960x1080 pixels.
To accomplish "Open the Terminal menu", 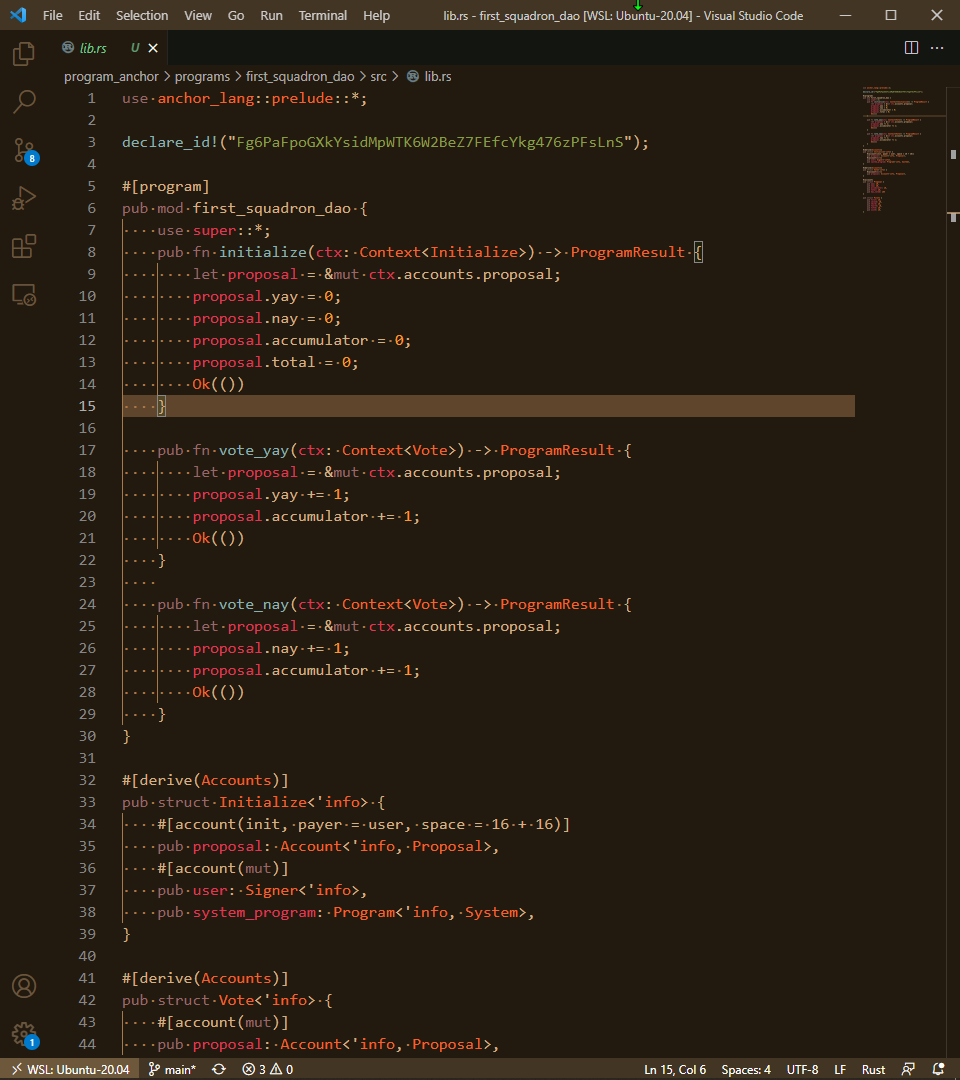I will pyautogui.click(x=322, y=15).
